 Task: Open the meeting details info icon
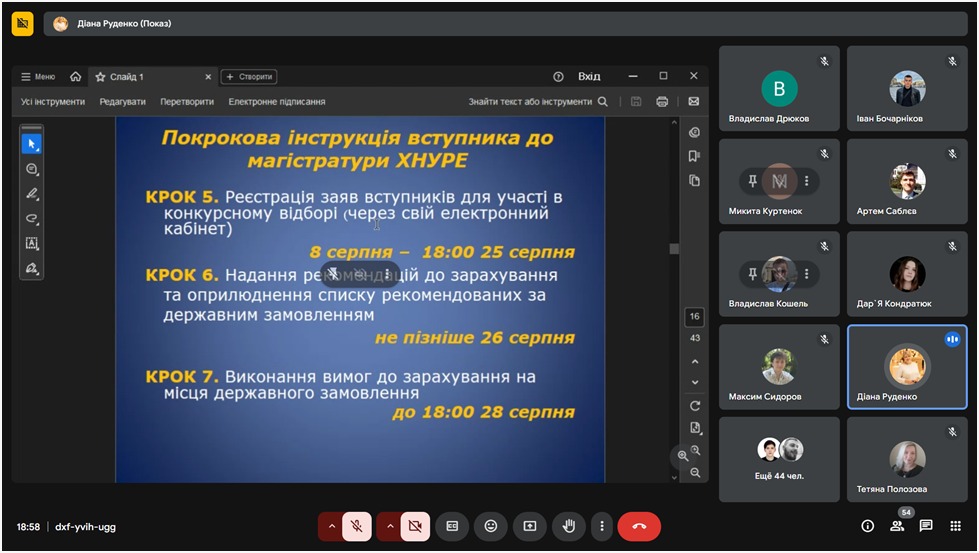coord(867,526)
